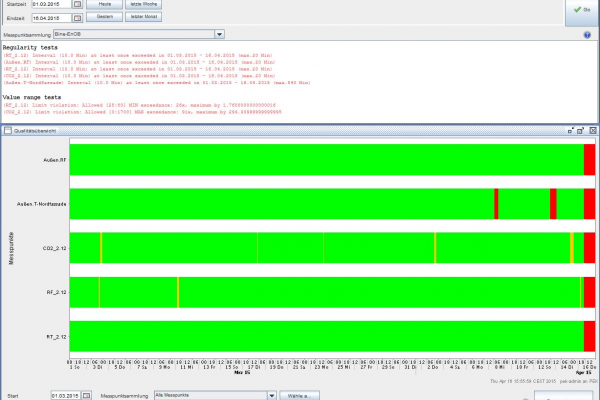Click the letzte Woche button
The image size is (600, 400).
(143, 4)
